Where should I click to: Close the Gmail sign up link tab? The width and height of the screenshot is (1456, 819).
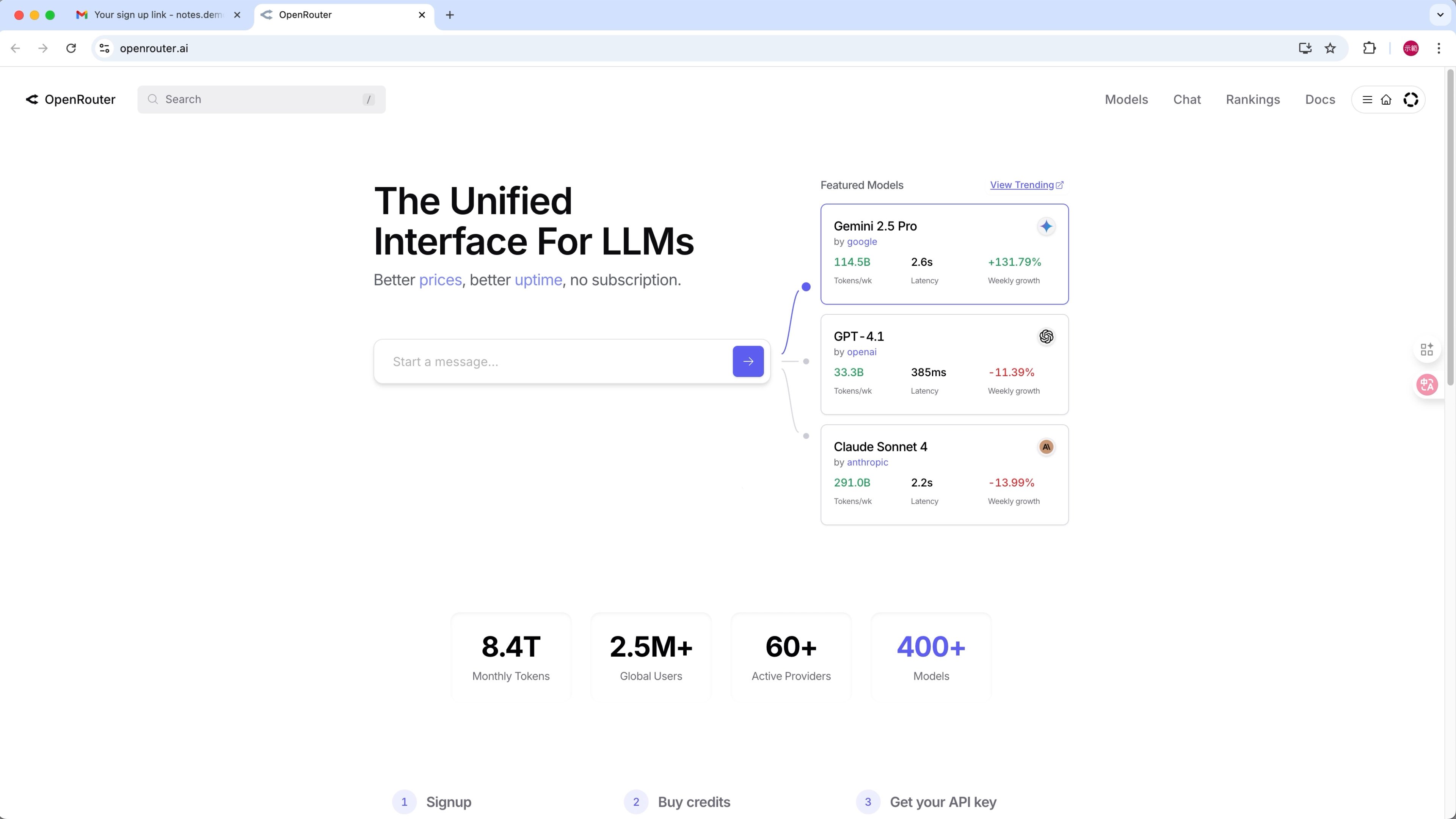(x=237, y=15)
